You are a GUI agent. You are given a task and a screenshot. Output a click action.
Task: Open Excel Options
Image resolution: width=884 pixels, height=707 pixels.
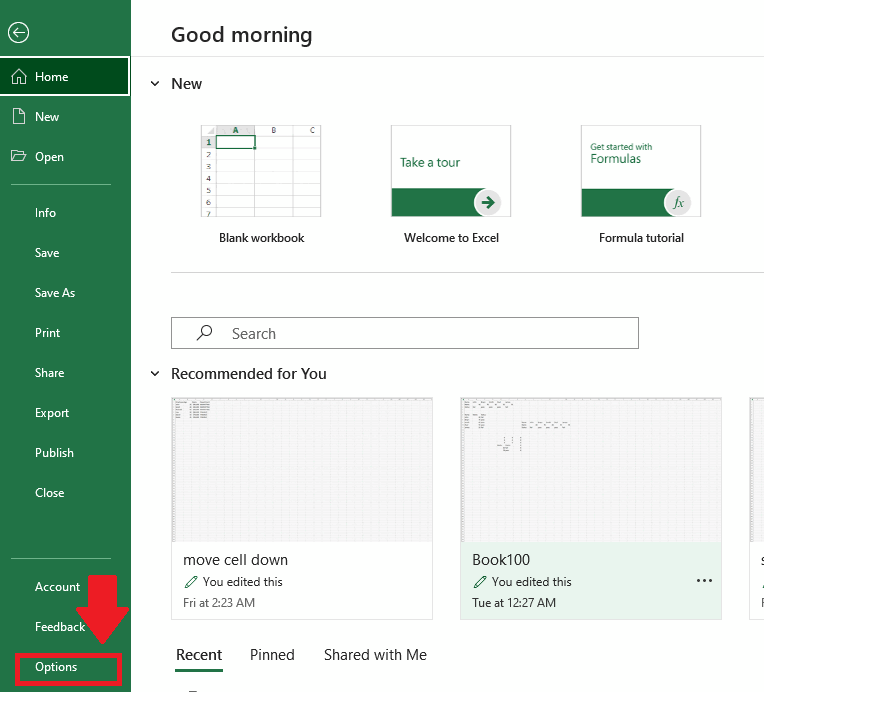point(56,666)
